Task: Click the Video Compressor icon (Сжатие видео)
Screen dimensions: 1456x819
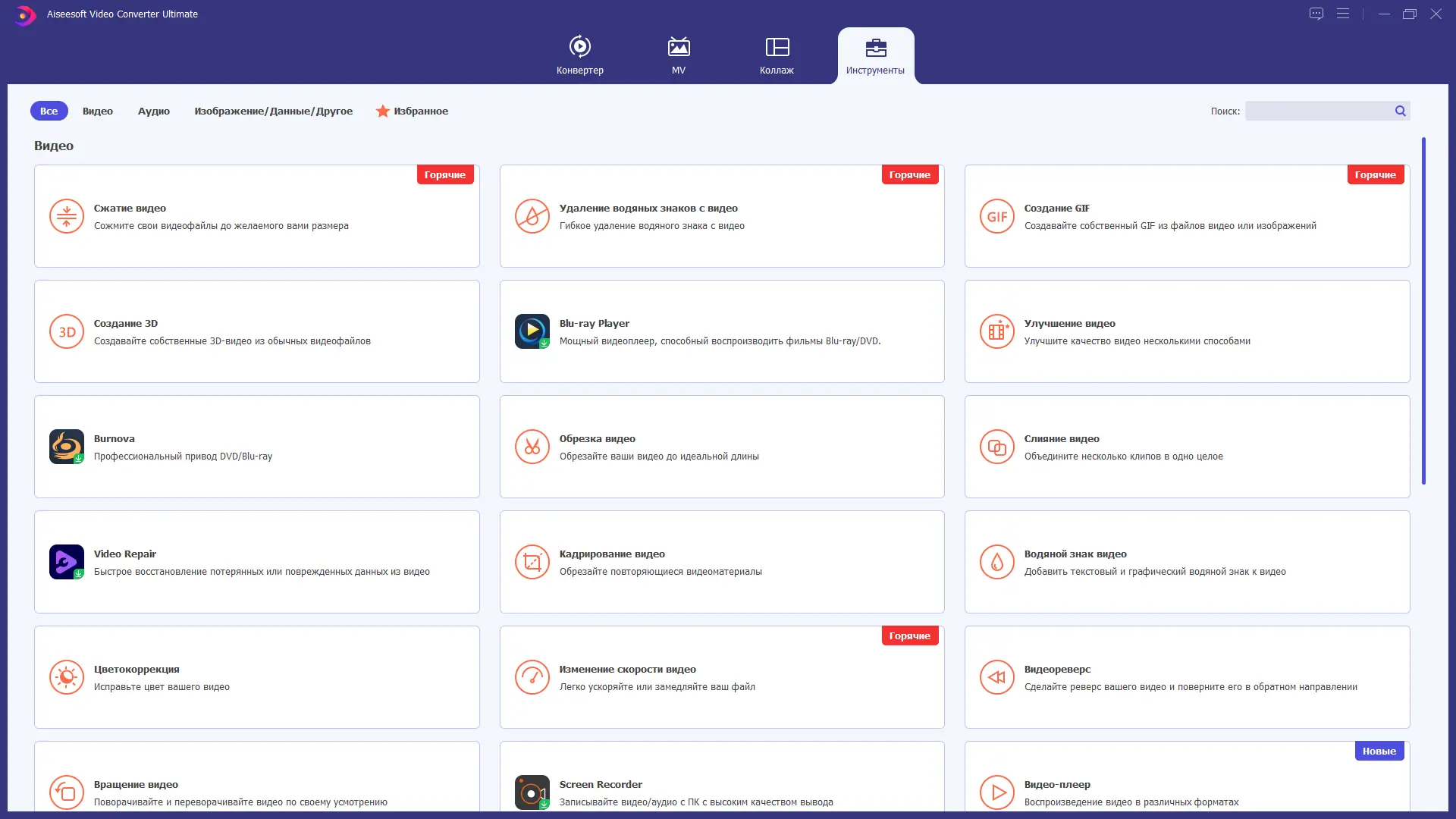Action: [67, 216]
